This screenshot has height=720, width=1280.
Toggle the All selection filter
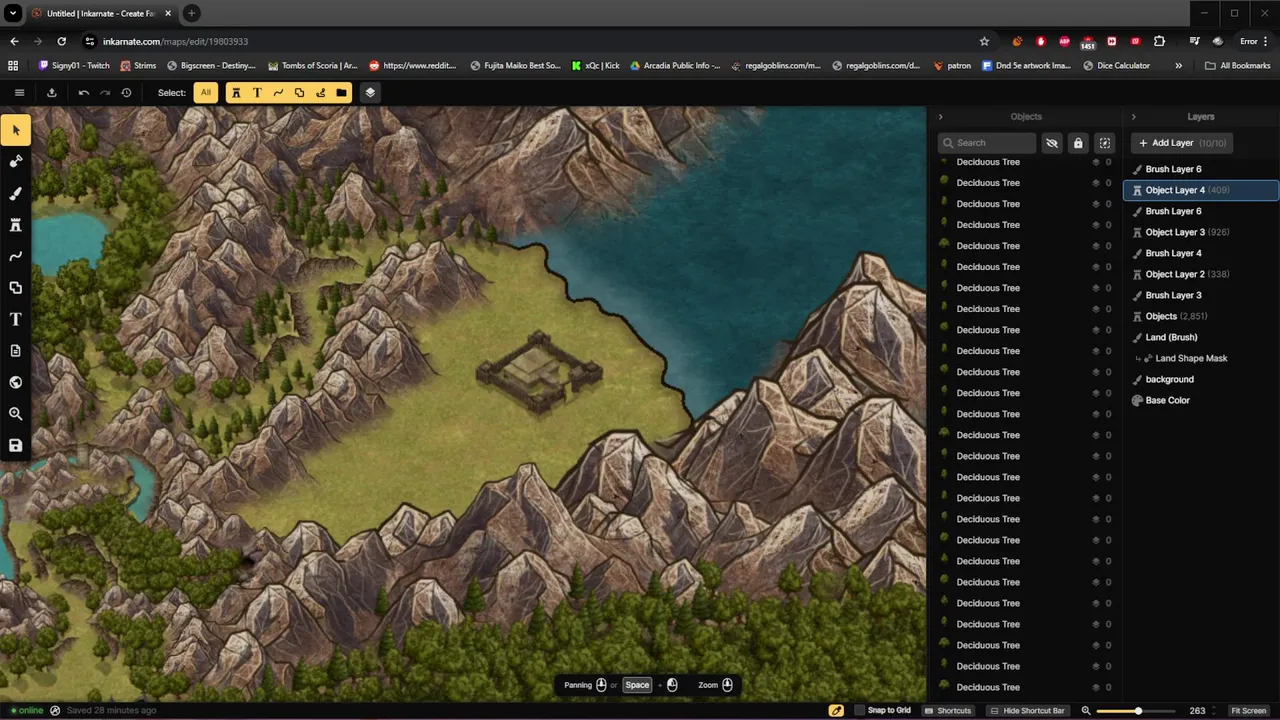point(205,92)
